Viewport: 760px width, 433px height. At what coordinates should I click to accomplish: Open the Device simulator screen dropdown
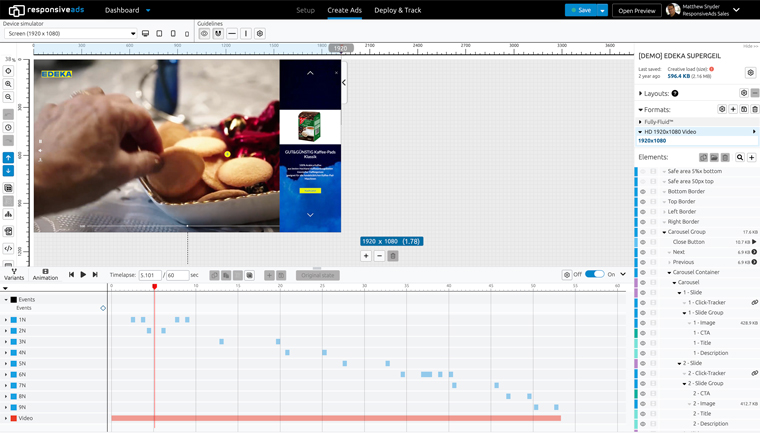(x=71, y=33)
